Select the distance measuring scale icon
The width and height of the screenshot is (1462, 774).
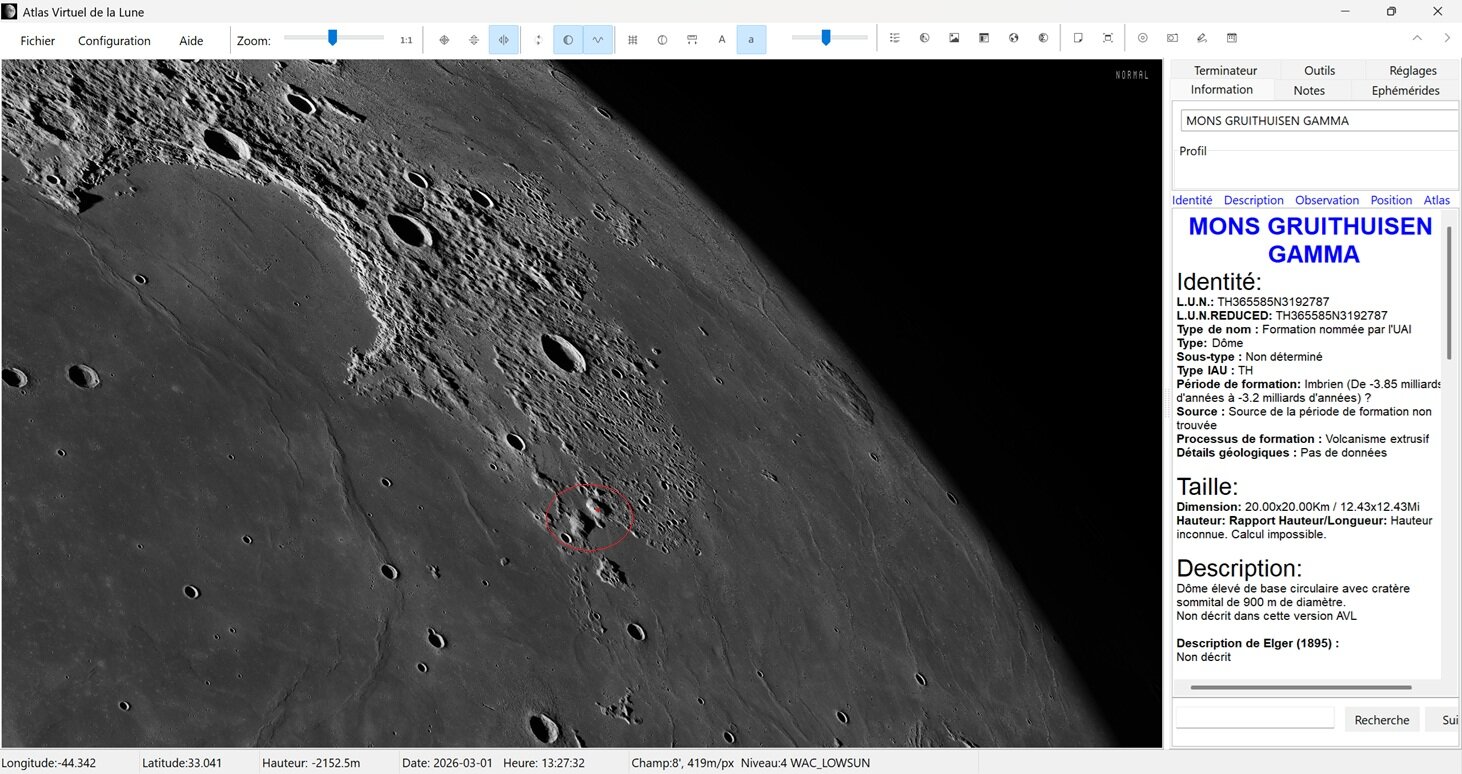[692, 39]
